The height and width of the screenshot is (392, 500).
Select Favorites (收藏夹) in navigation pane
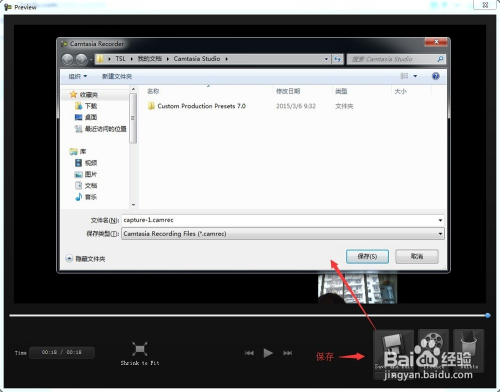89,95
